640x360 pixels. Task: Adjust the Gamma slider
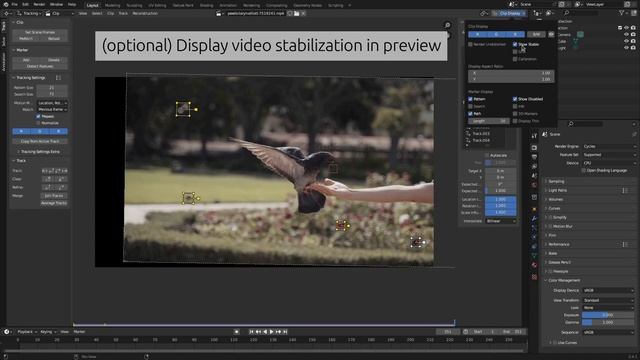click(x=608, y=322)
